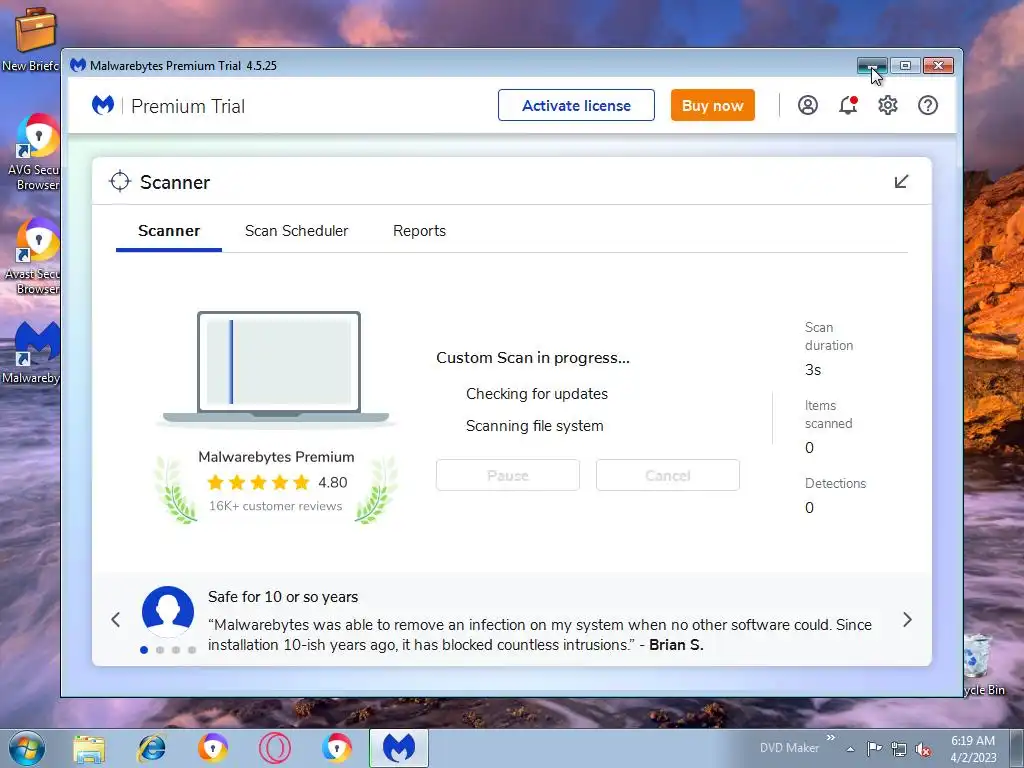Click the Malwarebytes logo beside Premium Trial

pyautogui.click(x=103, y=105)
